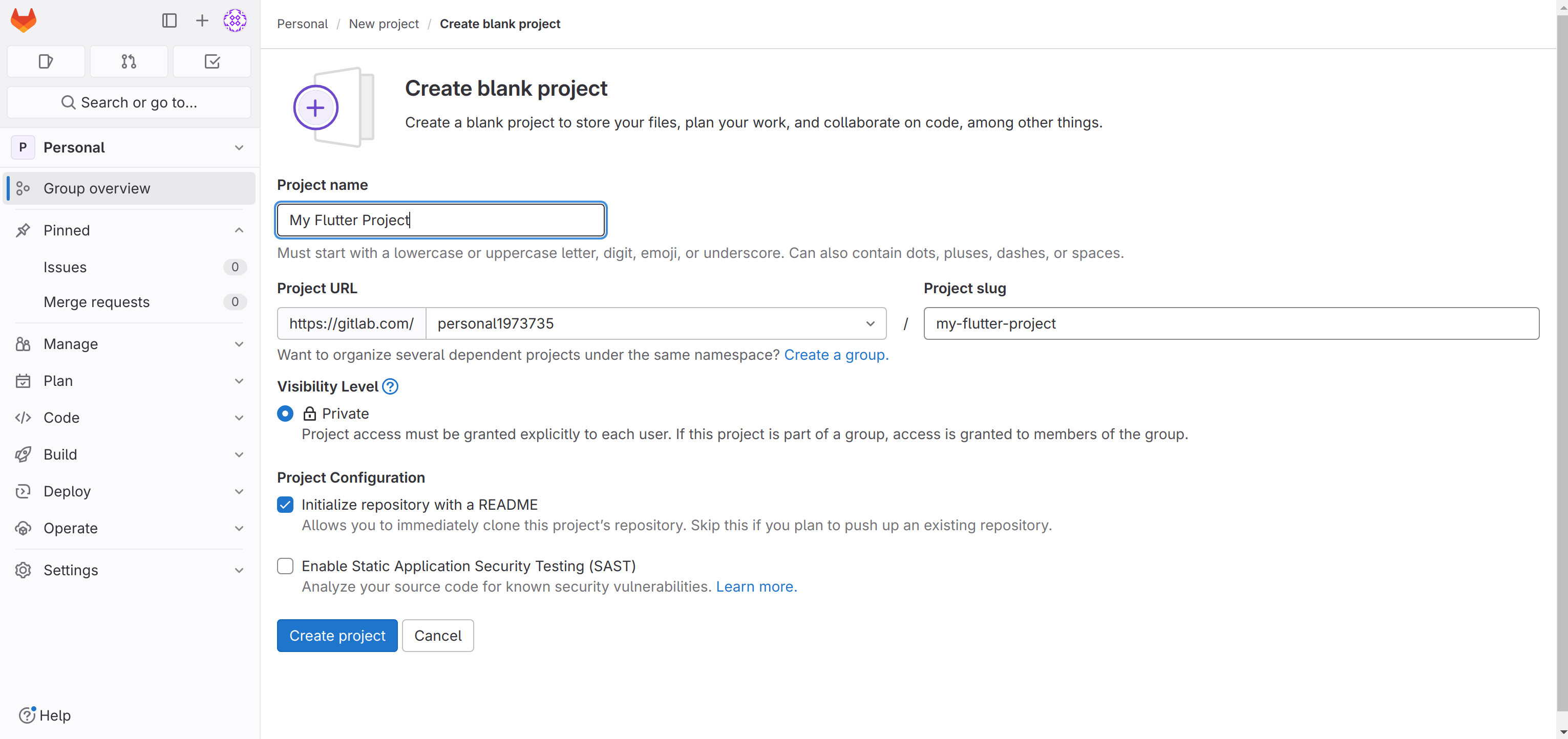
Task: Click the vertical page scrollbar
Action: point(1562,365)
